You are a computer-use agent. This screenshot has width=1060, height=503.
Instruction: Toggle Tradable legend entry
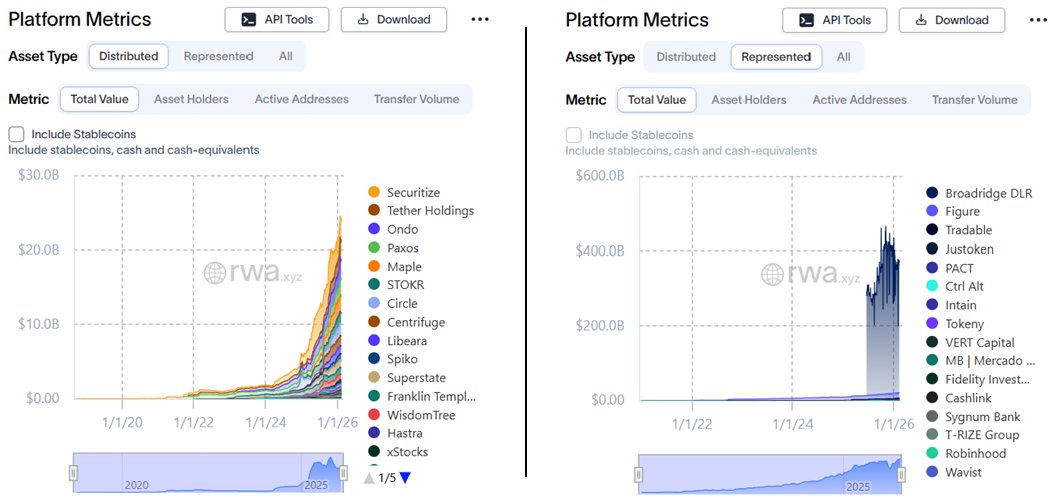pos(959,230)
